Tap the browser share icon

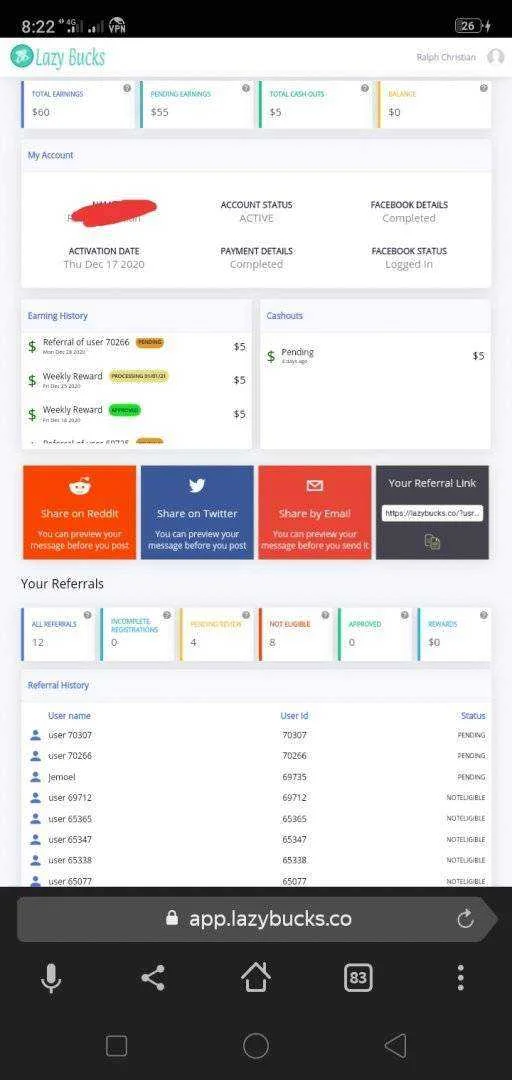[x=153, y=977]
